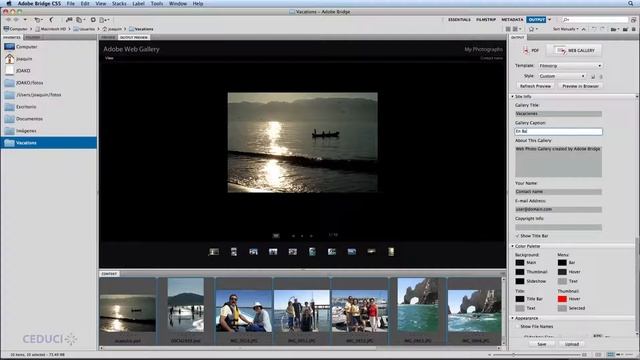Collapse the Appearance section
The width and height of the screenshot is (640, 360).
(513, 318)
